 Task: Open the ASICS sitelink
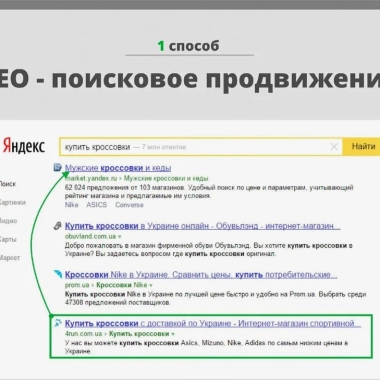click(x=97, y=205)
